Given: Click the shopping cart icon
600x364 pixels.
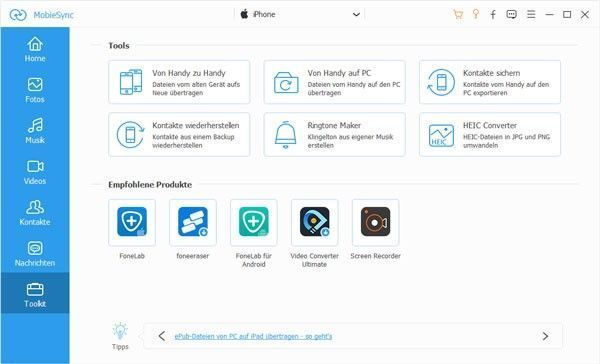Looking at the screenshot, I should [x=458, y=15].
